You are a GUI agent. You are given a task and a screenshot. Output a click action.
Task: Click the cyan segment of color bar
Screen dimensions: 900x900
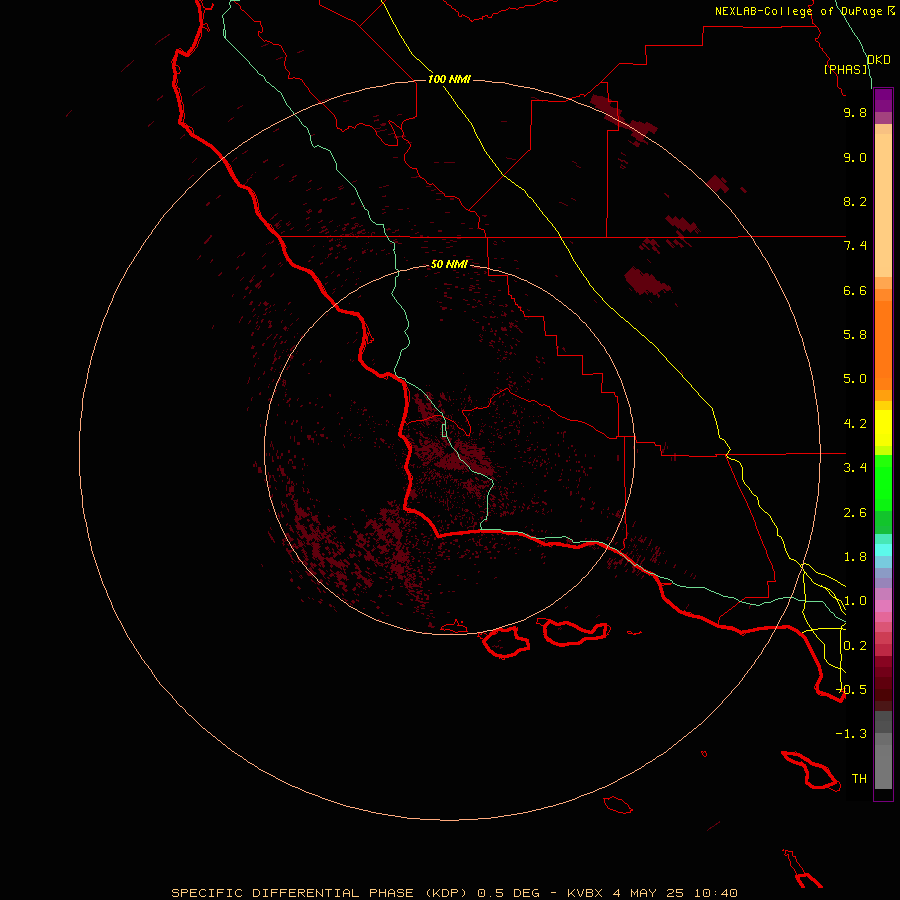pyautogui.click(x=883, y=550)
